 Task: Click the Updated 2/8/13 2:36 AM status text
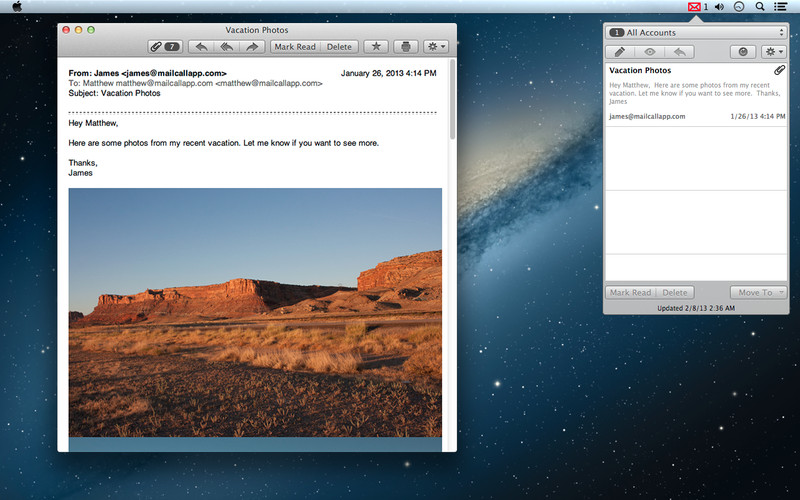pyautogui.click(x=696, y=308)
